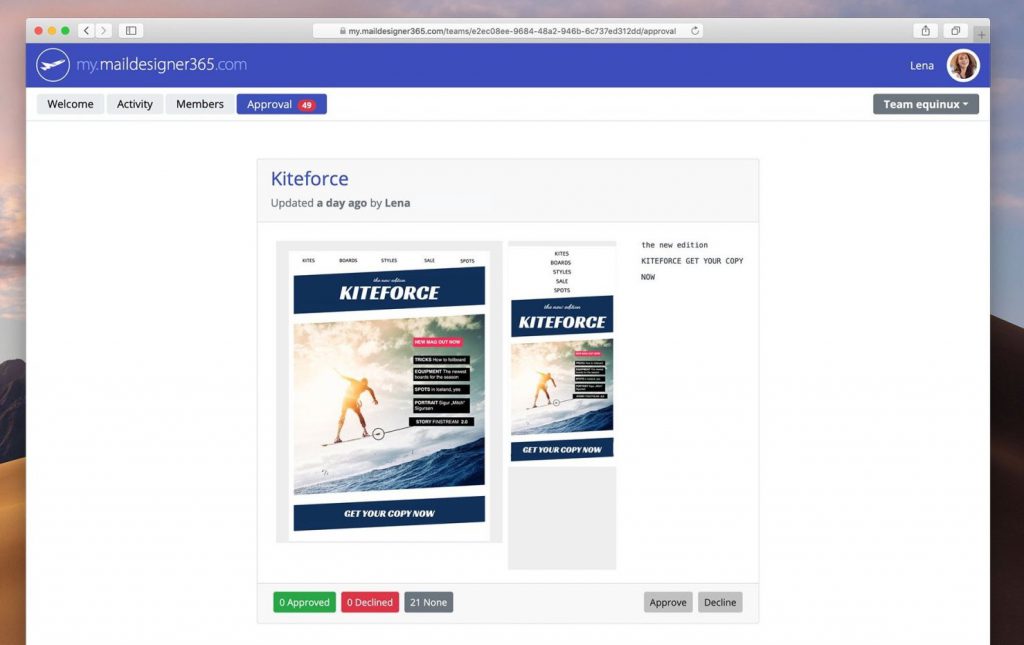Click the Safari forward arrow

point(103,31)
